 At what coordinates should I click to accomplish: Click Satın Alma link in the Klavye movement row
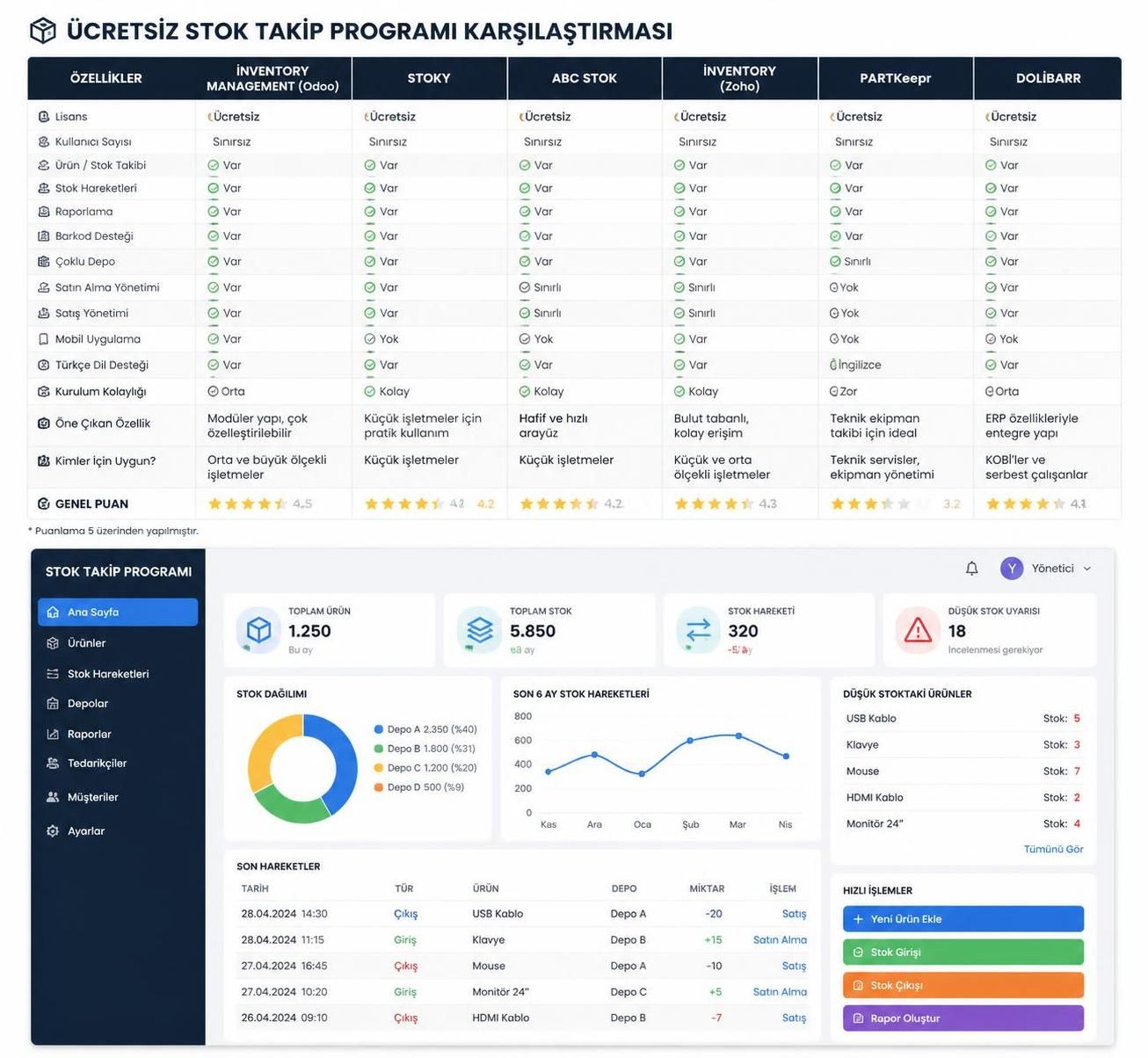point(780,940)
